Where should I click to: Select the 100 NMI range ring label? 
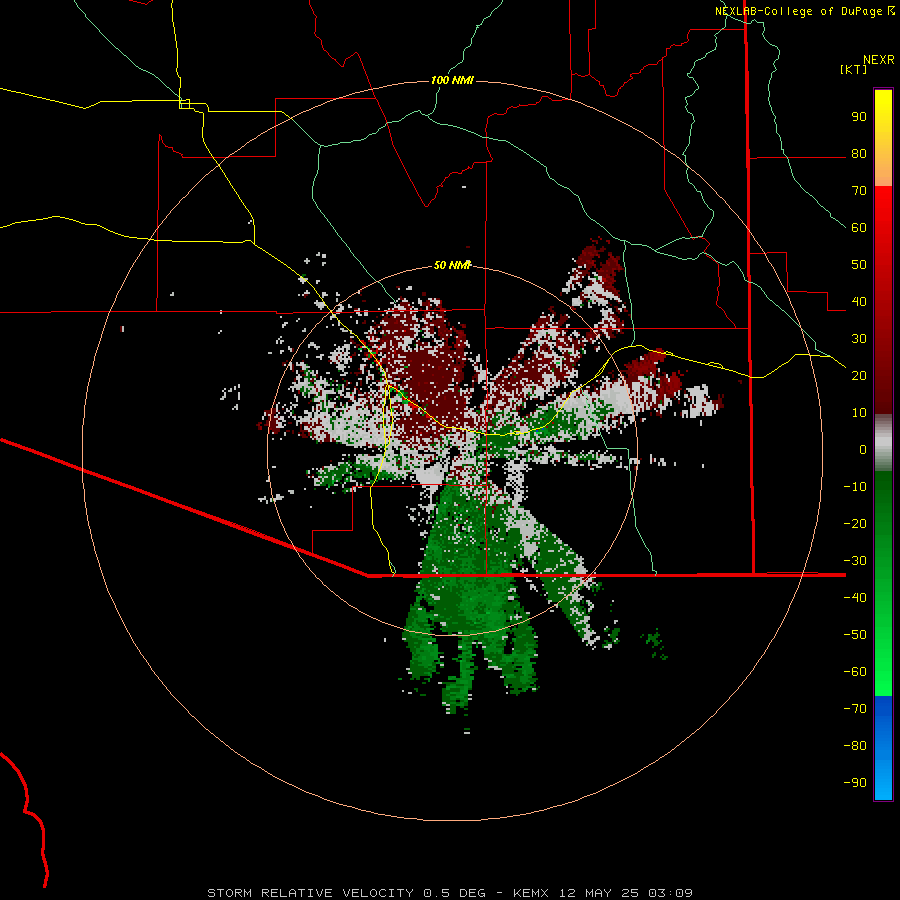coord(452,80)
